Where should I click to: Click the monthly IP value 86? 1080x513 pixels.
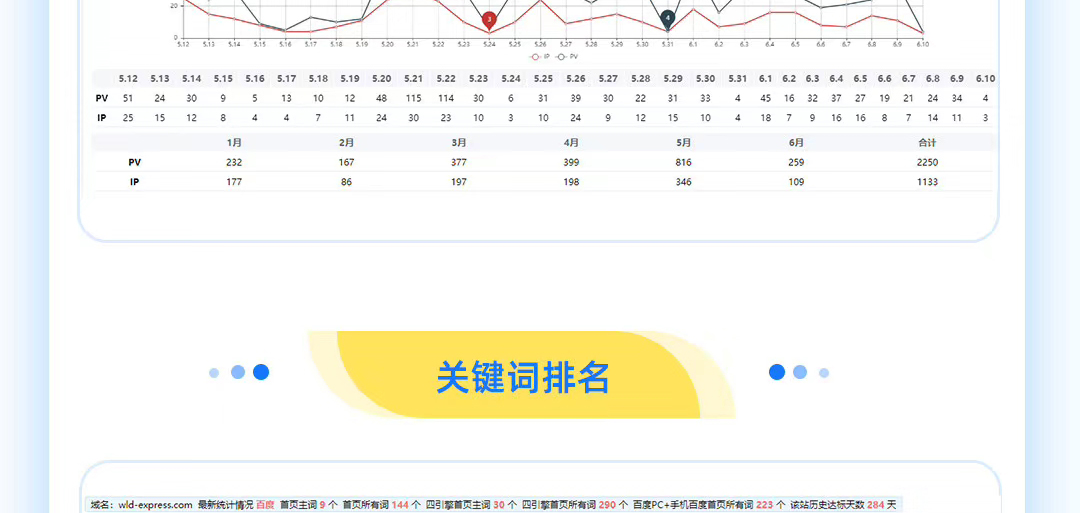pos(346,182)
